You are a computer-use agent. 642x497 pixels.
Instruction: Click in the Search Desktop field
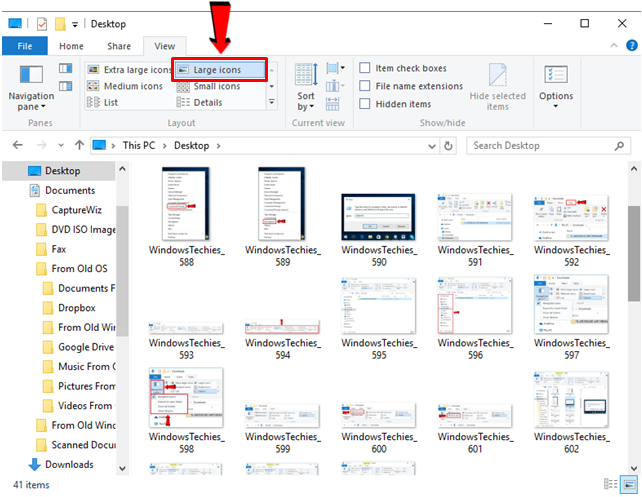point(545,146)
